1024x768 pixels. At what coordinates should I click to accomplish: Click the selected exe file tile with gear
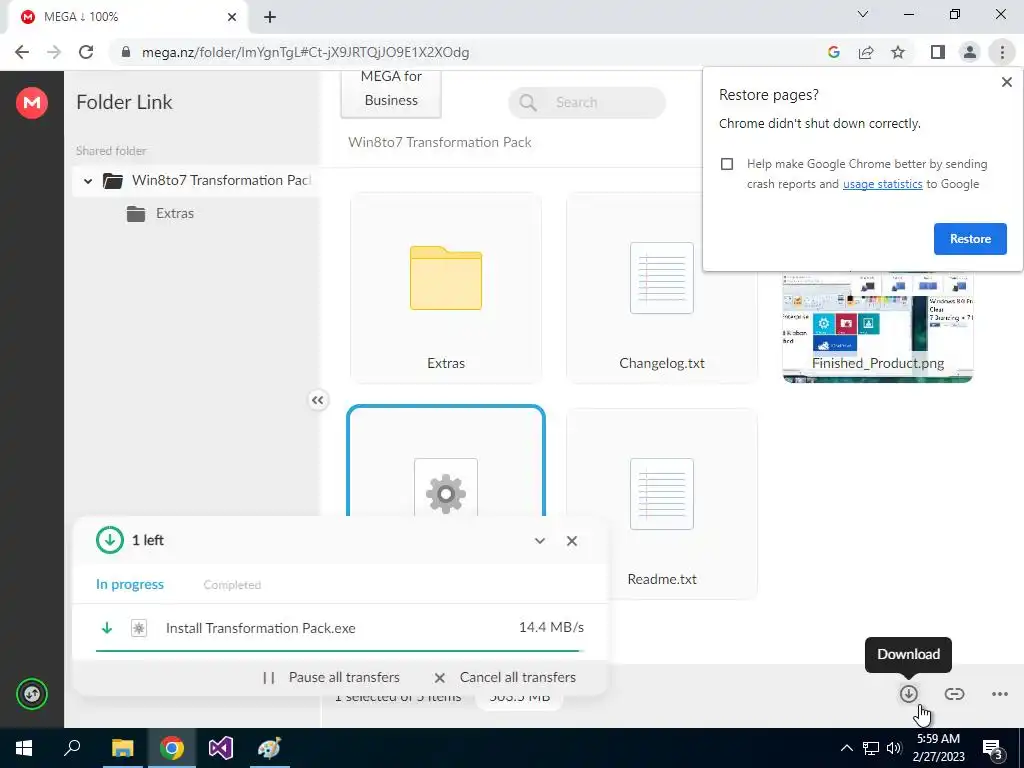click(x=446, y=462)
